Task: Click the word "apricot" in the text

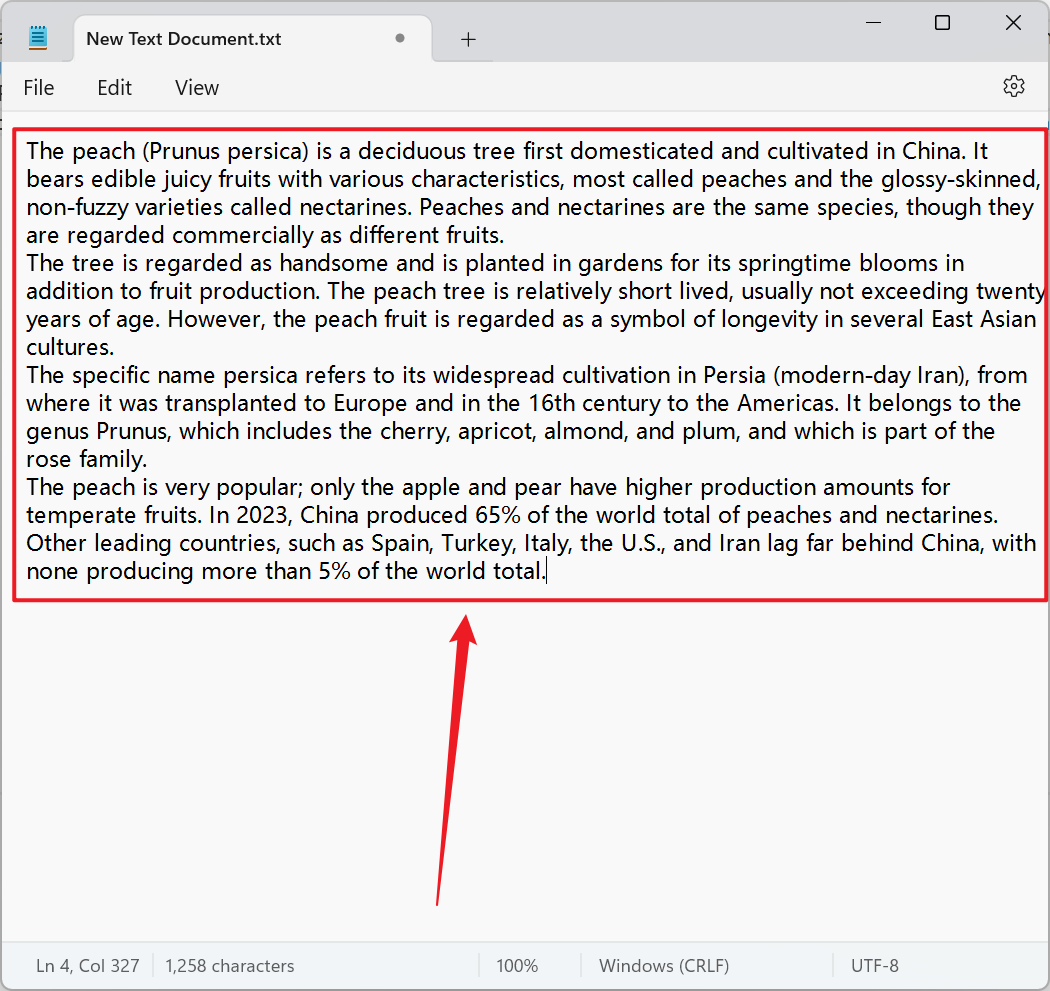Action: click(496, 432)
